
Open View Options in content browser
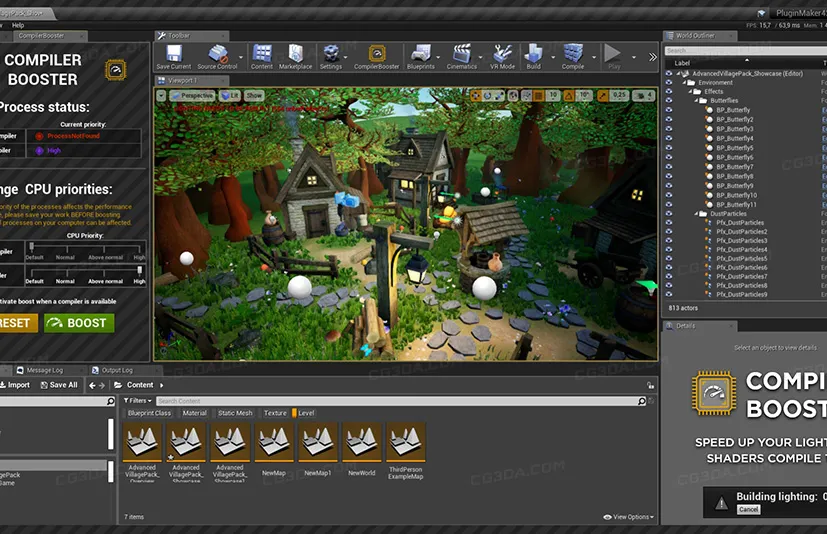pos(628,517)
